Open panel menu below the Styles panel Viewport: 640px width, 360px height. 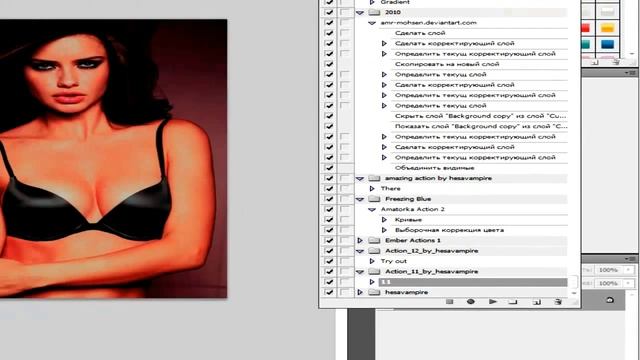[631, 73]
